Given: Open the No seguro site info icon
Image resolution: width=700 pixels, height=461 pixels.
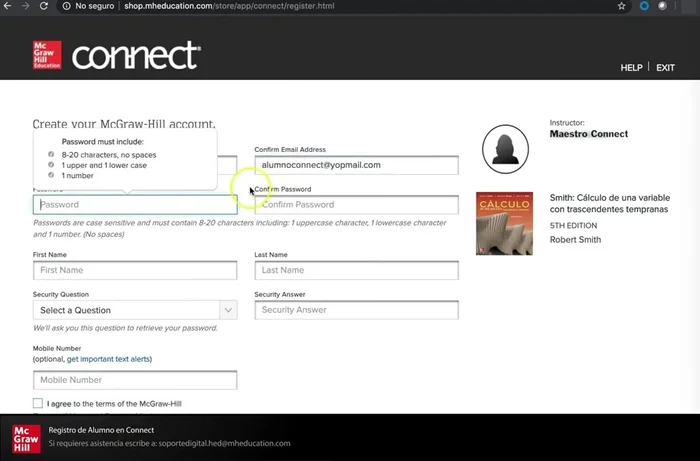Looking at the screenshot, I should pyautogui.click(x=66, y=6).
